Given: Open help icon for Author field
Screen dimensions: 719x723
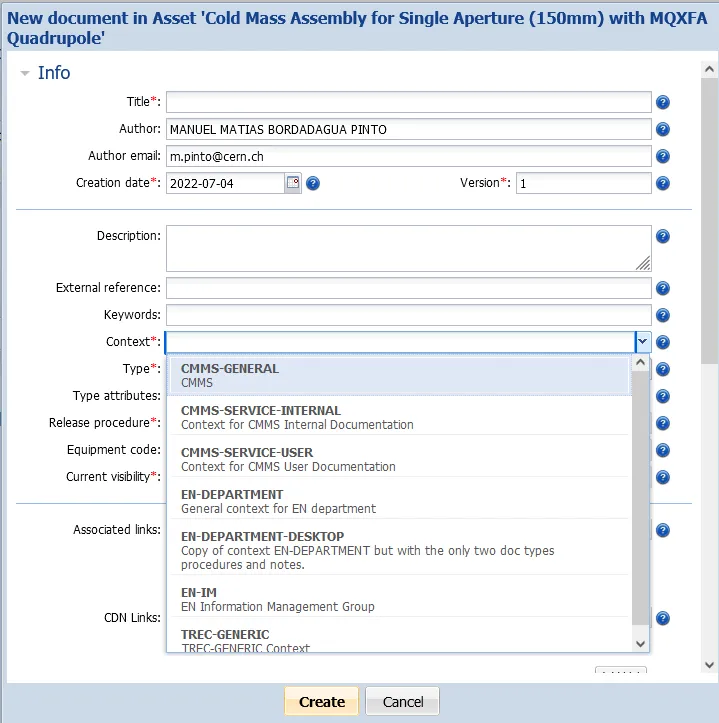Looking at the screenshot, I should pyautogui.click(x=662, y=129).
